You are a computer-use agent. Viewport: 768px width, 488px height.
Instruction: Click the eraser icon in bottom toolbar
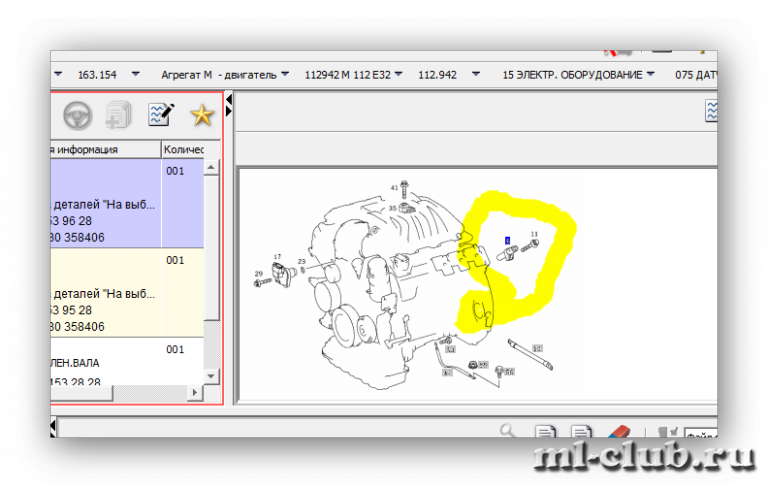(619, 432)
